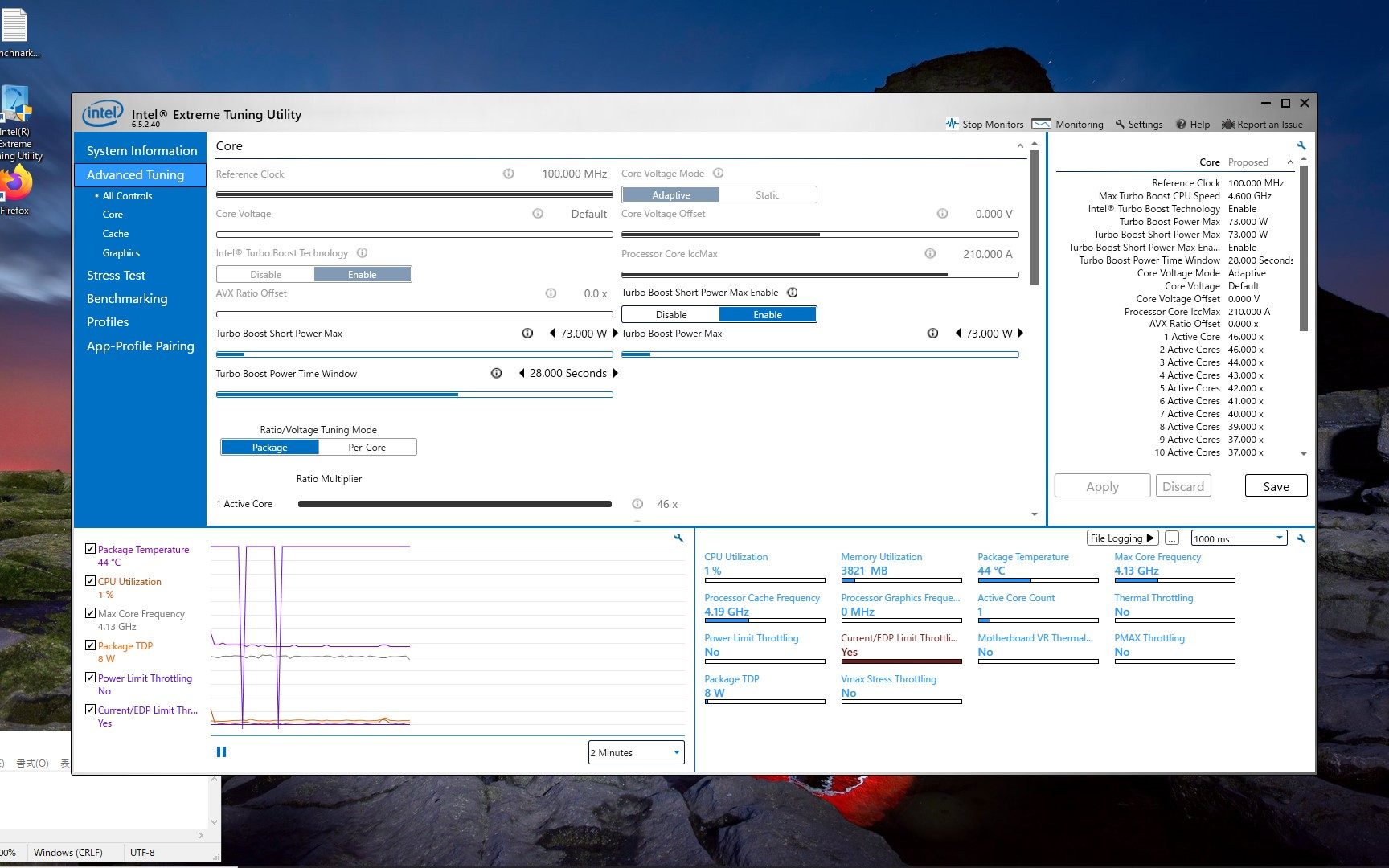Click info icon beside Core Voltage Offset
Image resolution: width=1389 pixels, height=868 pixels.
coord(942,214)
